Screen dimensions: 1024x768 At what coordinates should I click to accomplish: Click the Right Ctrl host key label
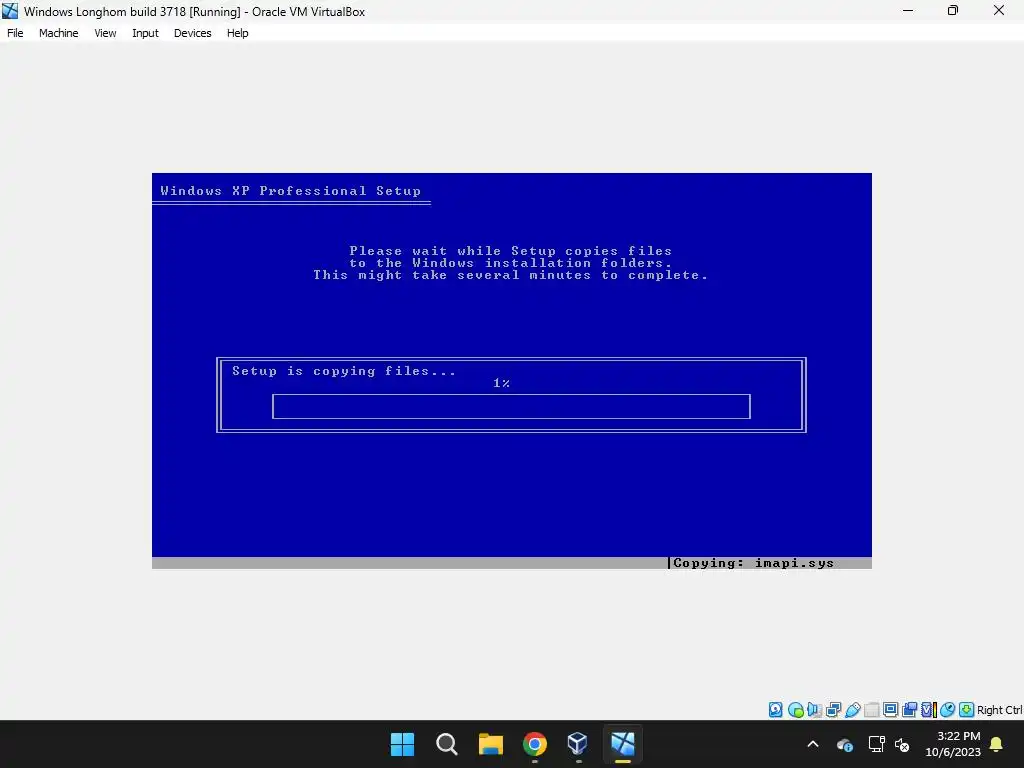pyautogui.click(x=999, y=710)
